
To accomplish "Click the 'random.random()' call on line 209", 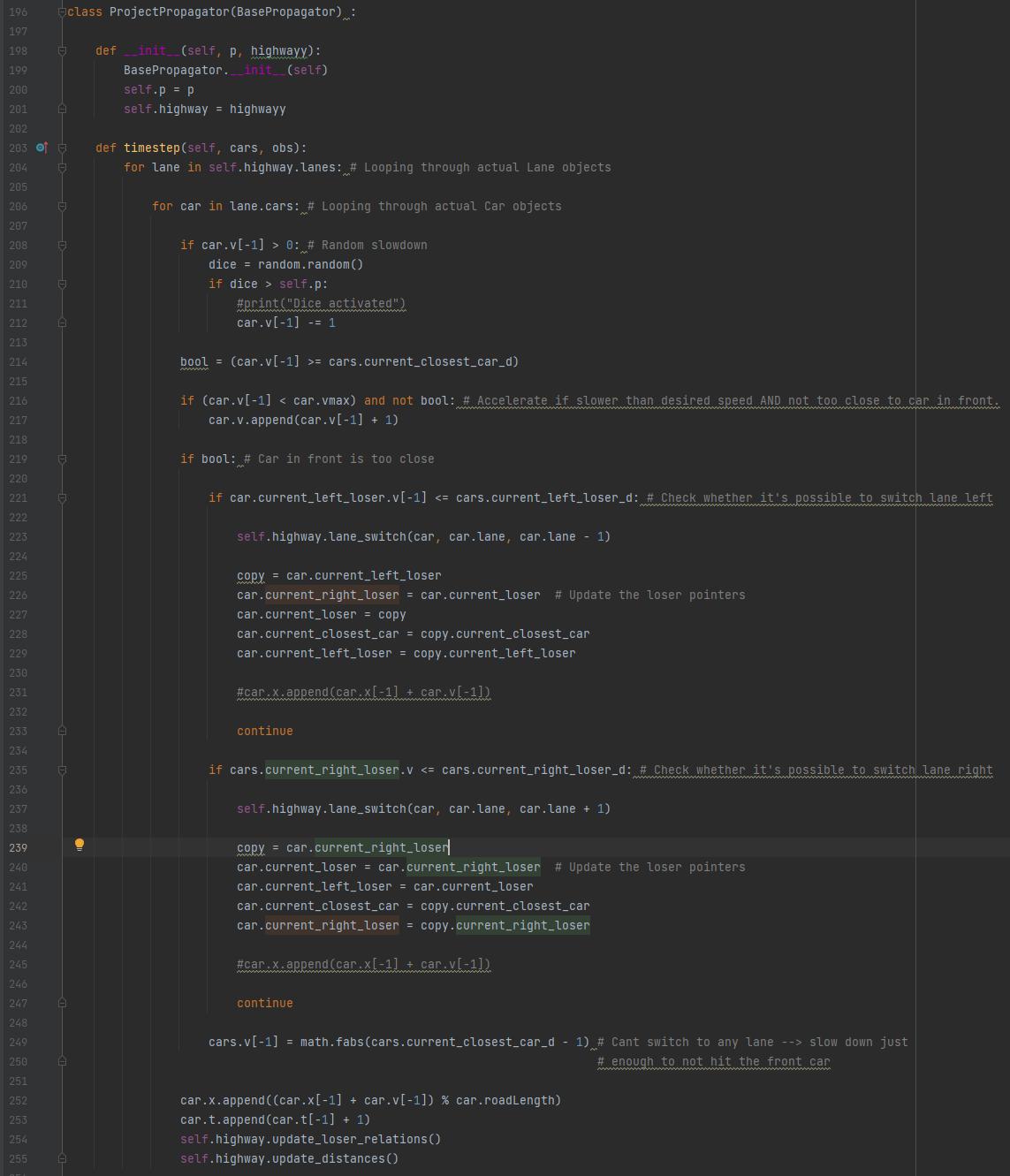I will click(310, 265).
